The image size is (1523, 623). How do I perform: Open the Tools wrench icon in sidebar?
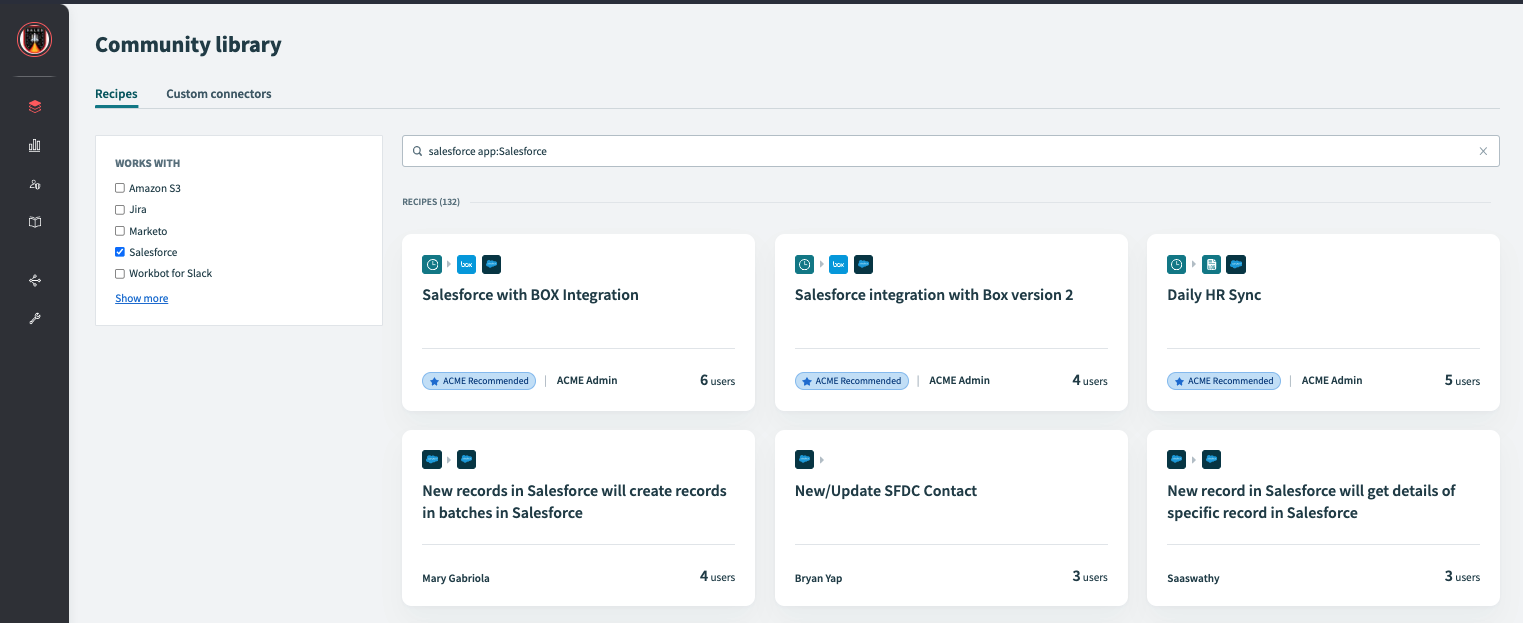point(34,319)
